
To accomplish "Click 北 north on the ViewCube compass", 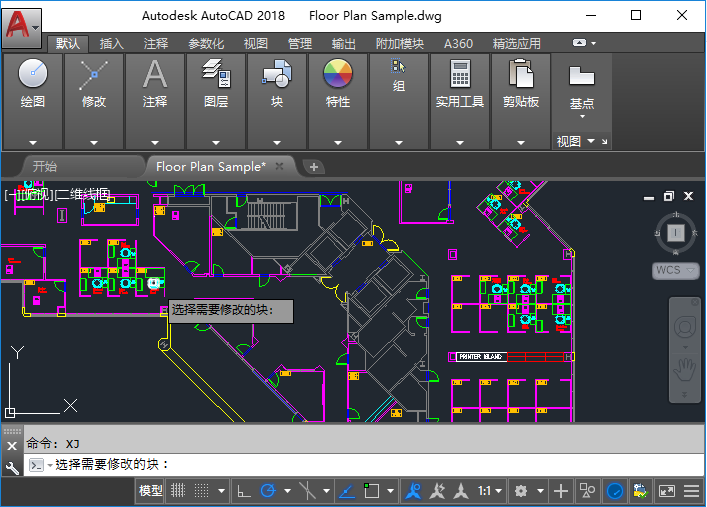I will 676,215.
